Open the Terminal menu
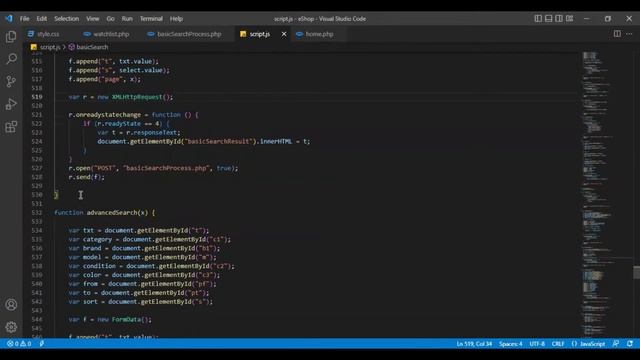Image resolution: width=640 pixels, height=360 pixels. [x=151, y=19]
